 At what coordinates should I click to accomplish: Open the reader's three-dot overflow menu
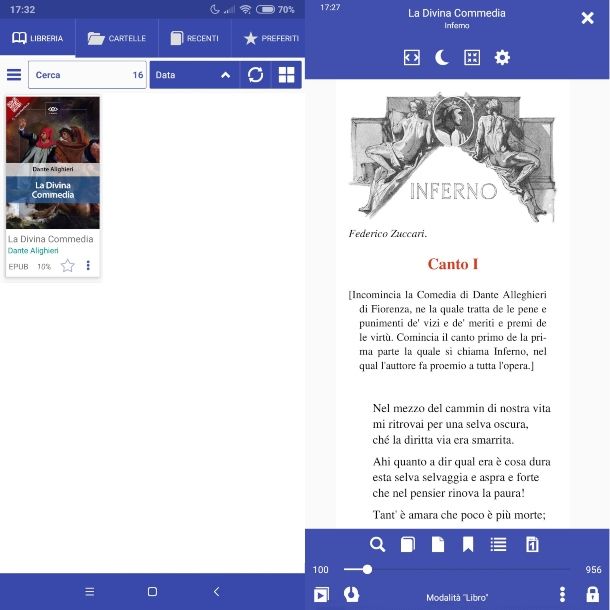pyautogui.click(x=562, y=594)
